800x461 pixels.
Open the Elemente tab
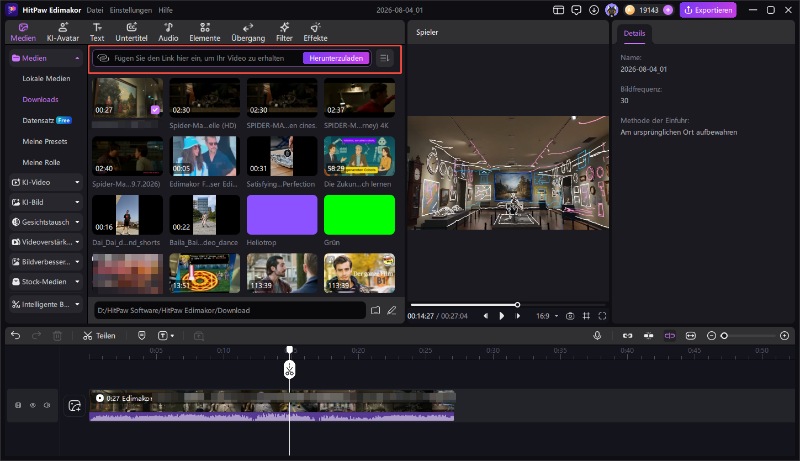[x=205, y=32]
